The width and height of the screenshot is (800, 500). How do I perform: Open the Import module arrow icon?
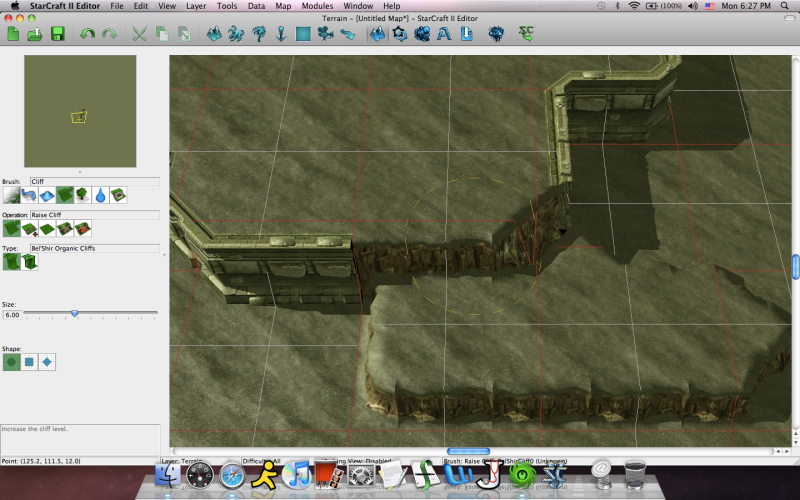click(466, 34)
